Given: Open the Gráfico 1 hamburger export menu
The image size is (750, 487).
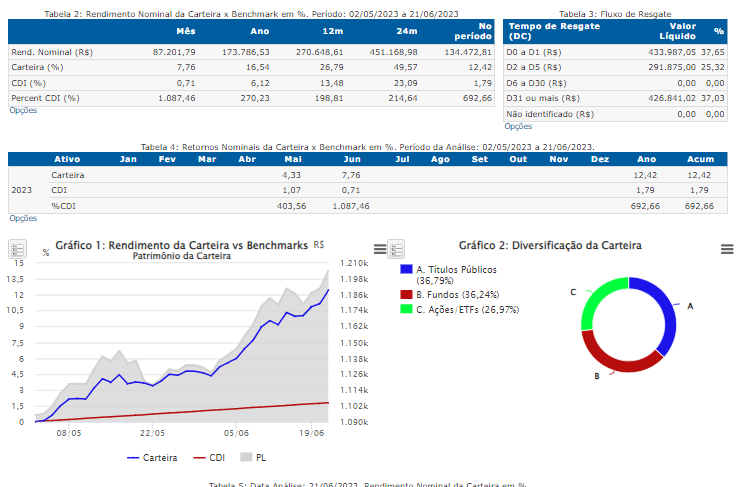Looking at the screenshot, I should 380,249.
